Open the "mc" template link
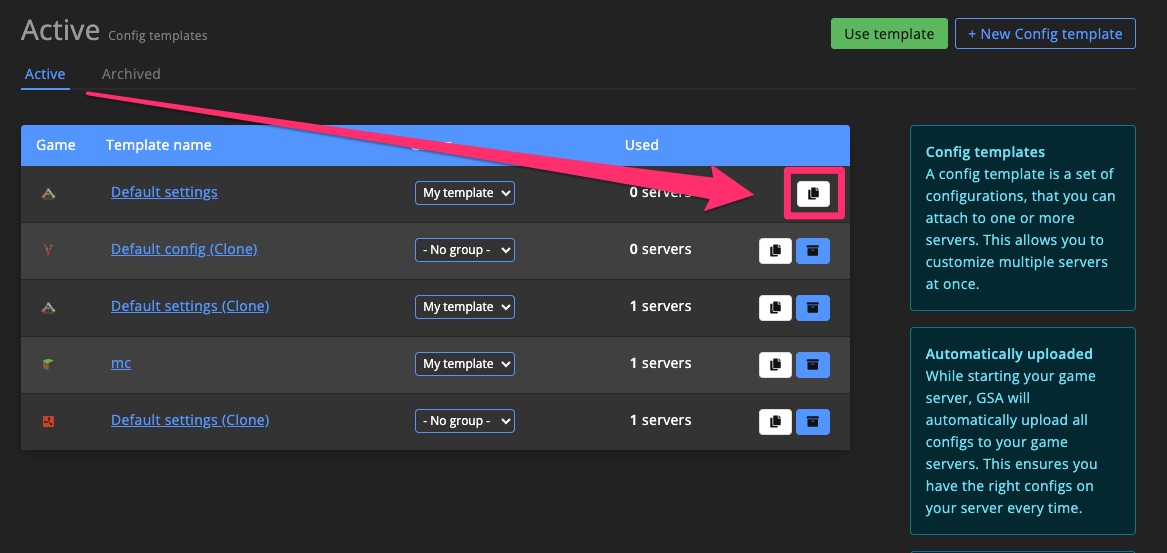The image size is (1167, 553). [x=121, y=363]
